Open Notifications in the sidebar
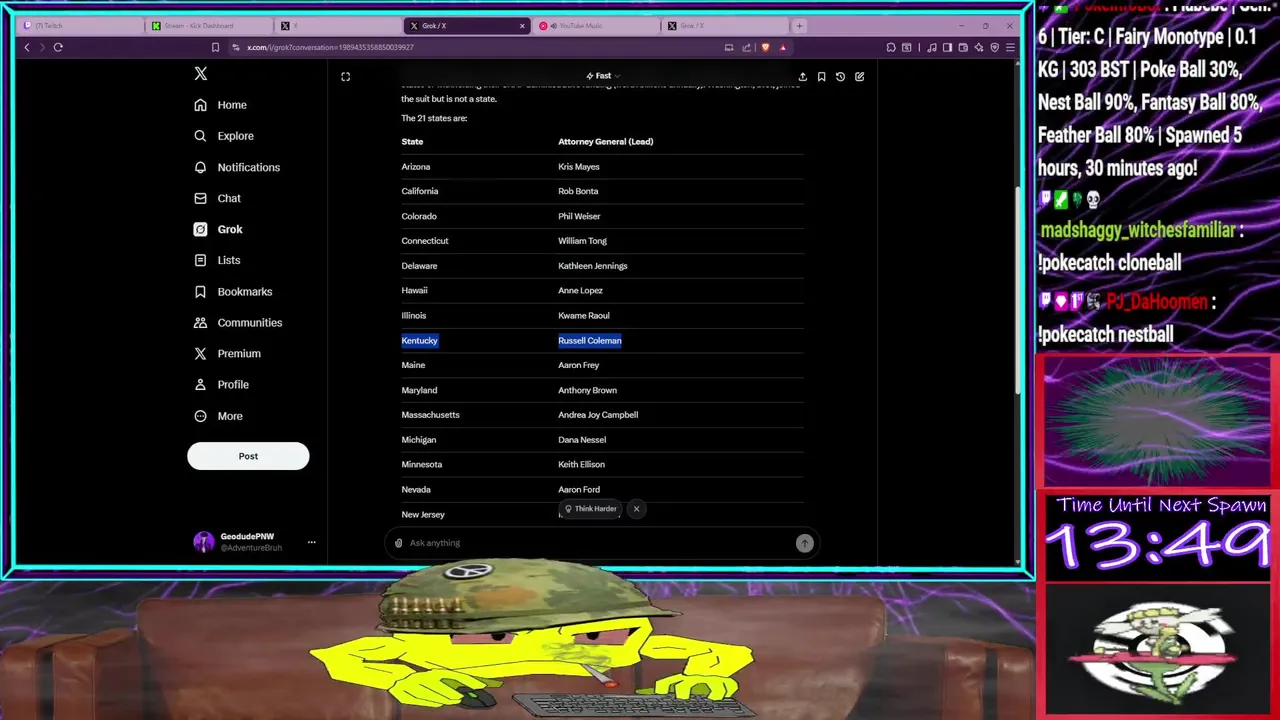This screenshot has width=1280, height=720. pos(237,167)
